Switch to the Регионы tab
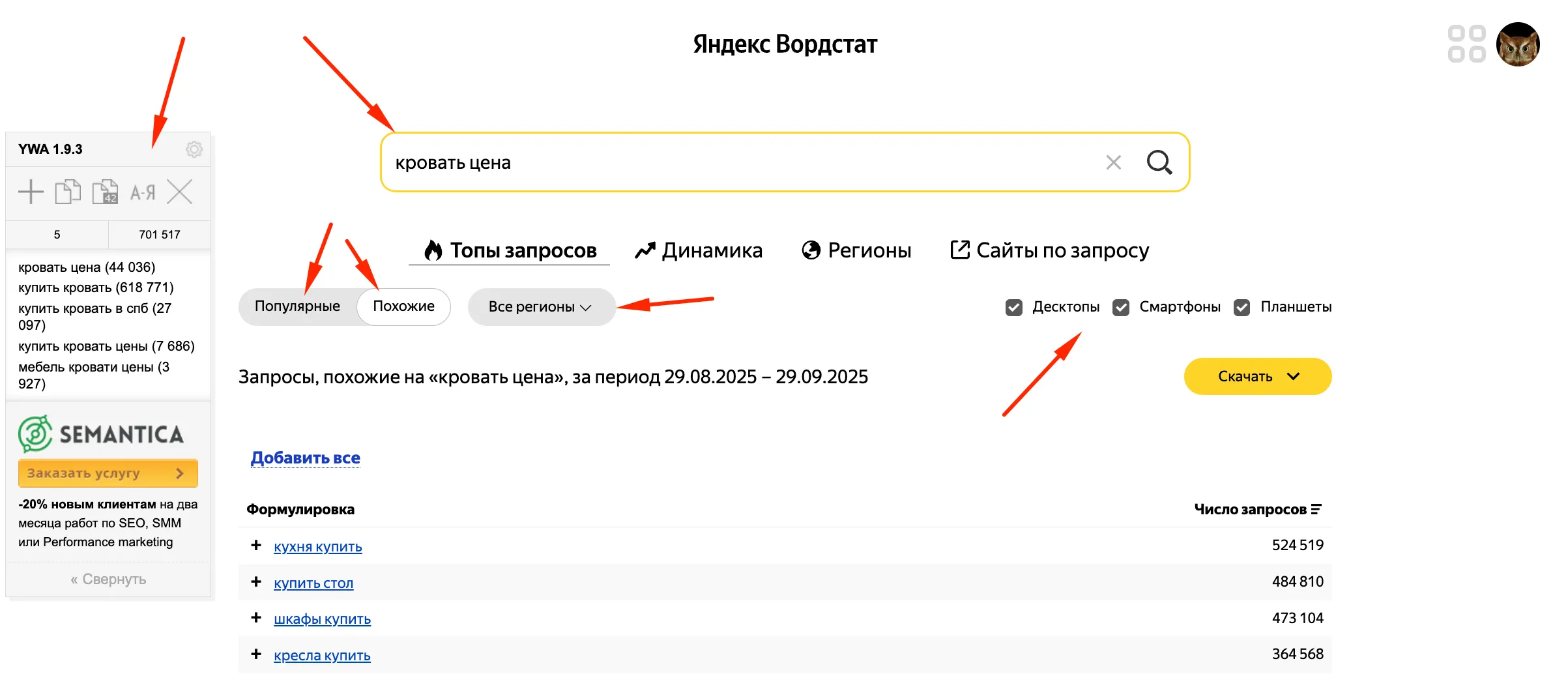This screenshot has height=674, width=1568. [856, 250]
